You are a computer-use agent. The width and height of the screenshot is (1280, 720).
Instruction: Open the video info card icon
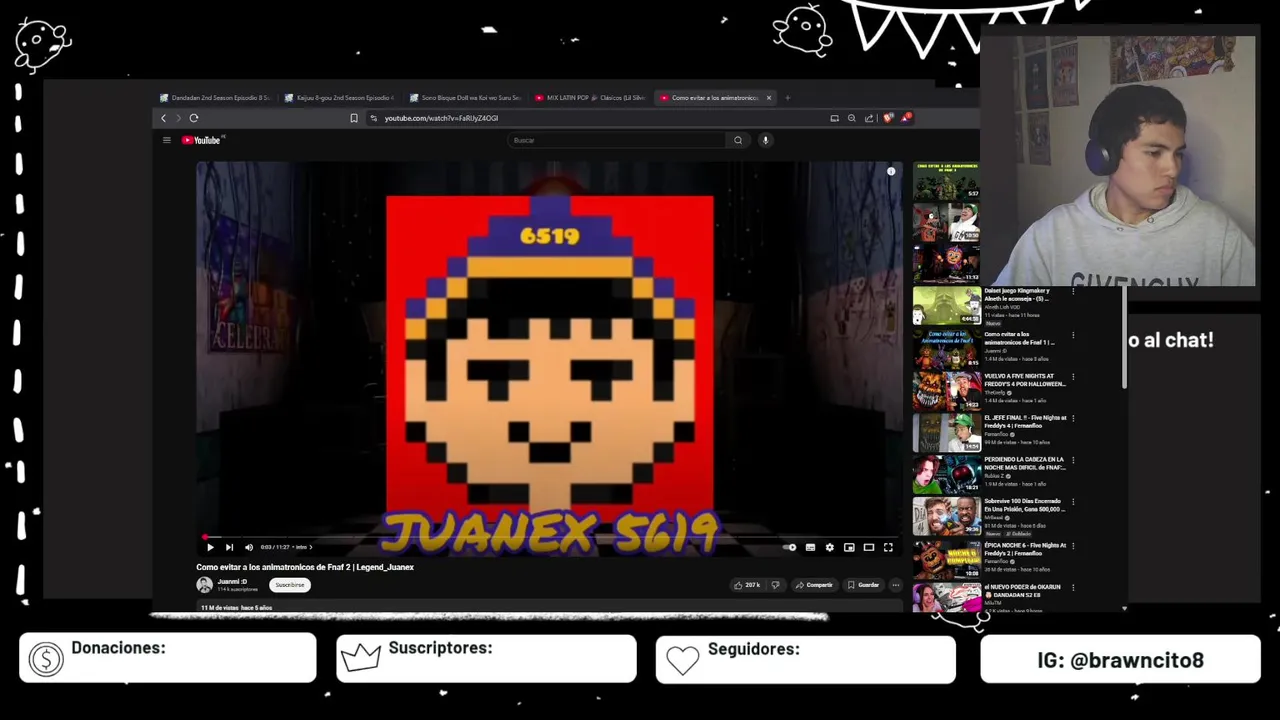891,172
